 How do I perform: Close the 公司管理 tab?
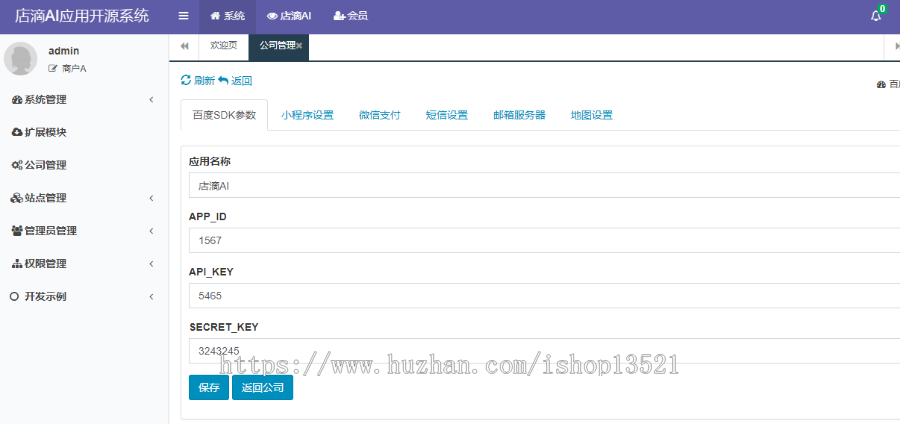[x=299, y=46]
